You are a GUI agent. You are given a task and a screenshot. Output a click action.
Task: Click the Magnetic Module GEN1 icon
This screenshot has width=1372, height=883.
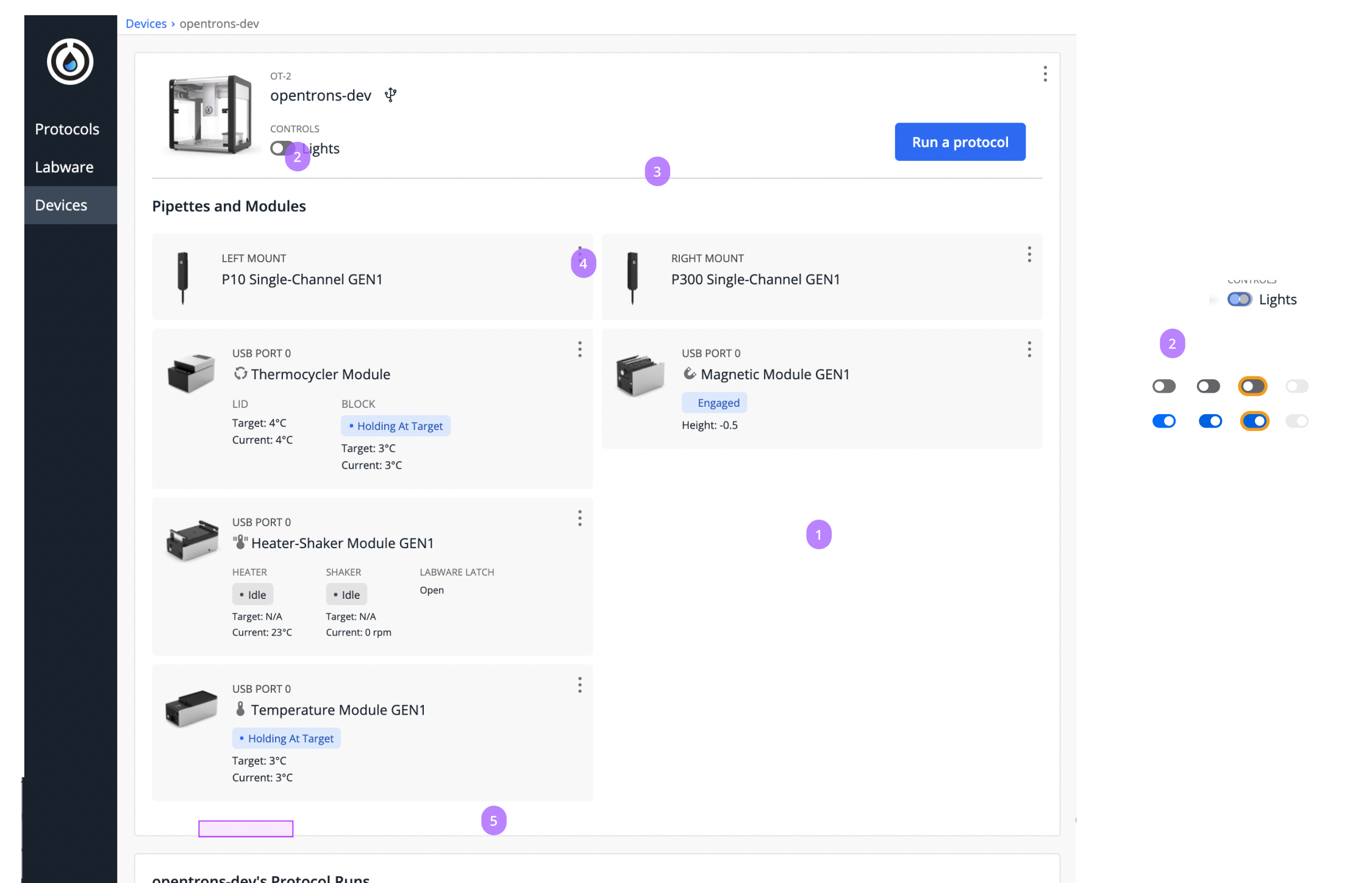(690, 373)
